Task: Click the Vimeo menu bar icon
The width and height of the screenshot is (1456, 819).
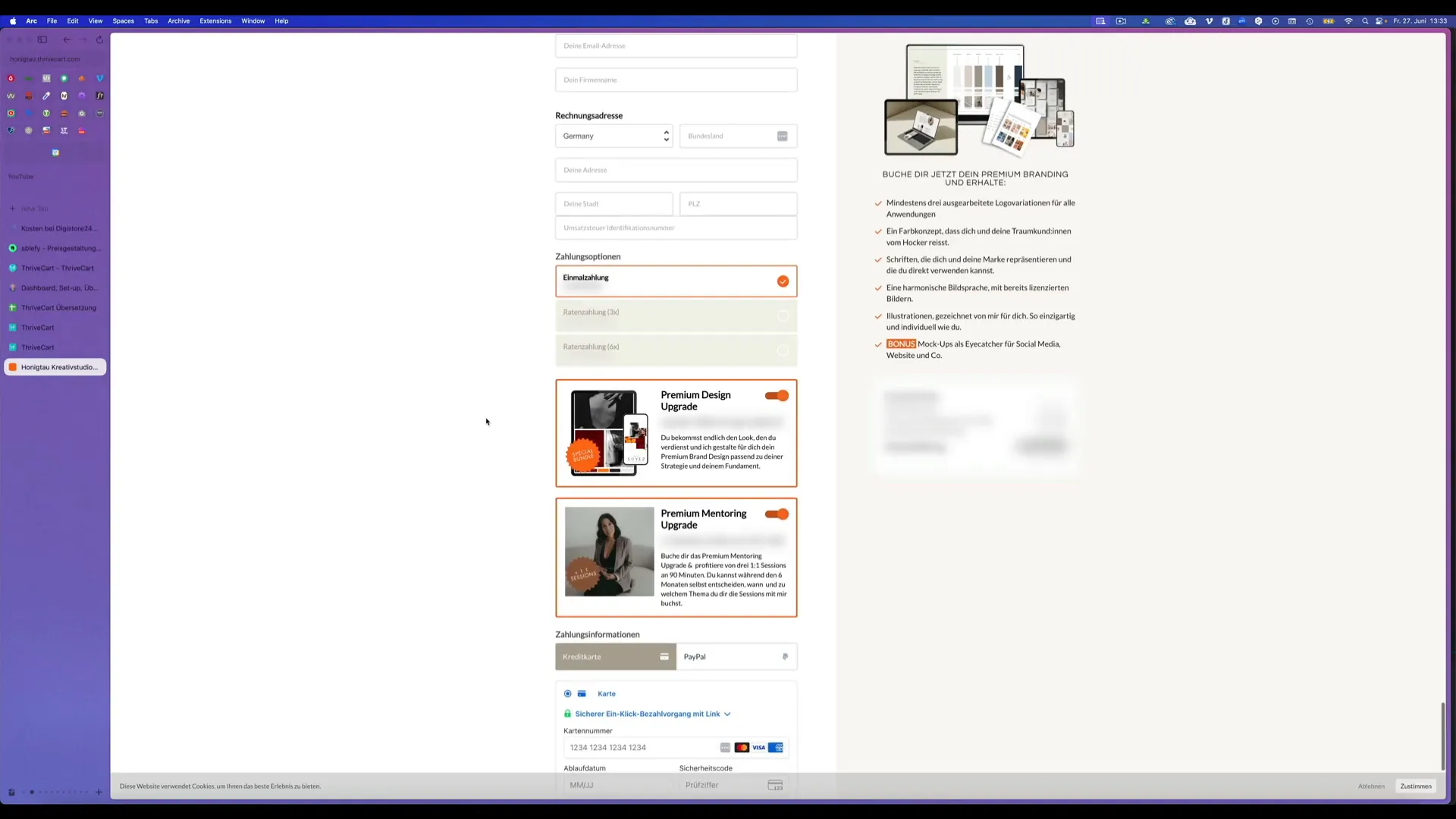Action: click(x=1209, y=21)
